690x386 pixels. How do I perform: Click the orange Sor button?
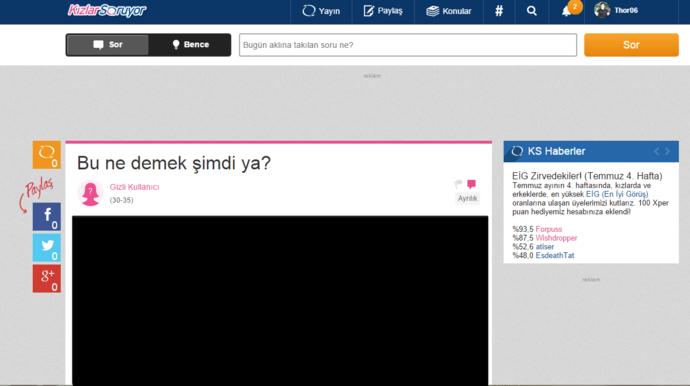(x=631, y=45)
